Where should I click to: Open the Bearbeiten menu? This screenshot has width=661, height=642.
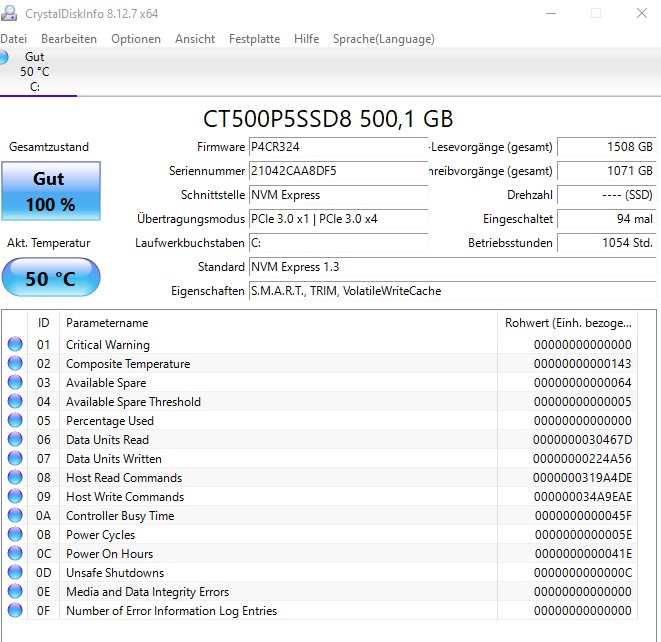point(69,39)
